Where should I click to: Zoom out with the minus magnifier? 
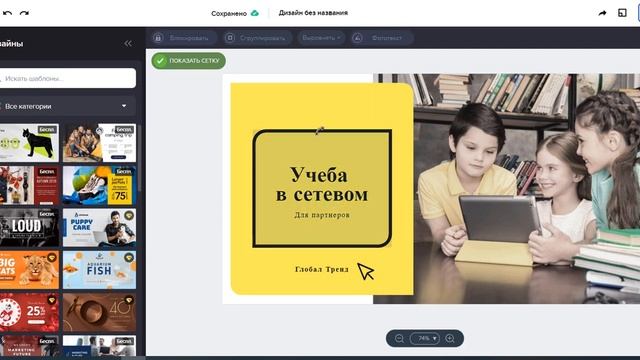pos(400,339)
